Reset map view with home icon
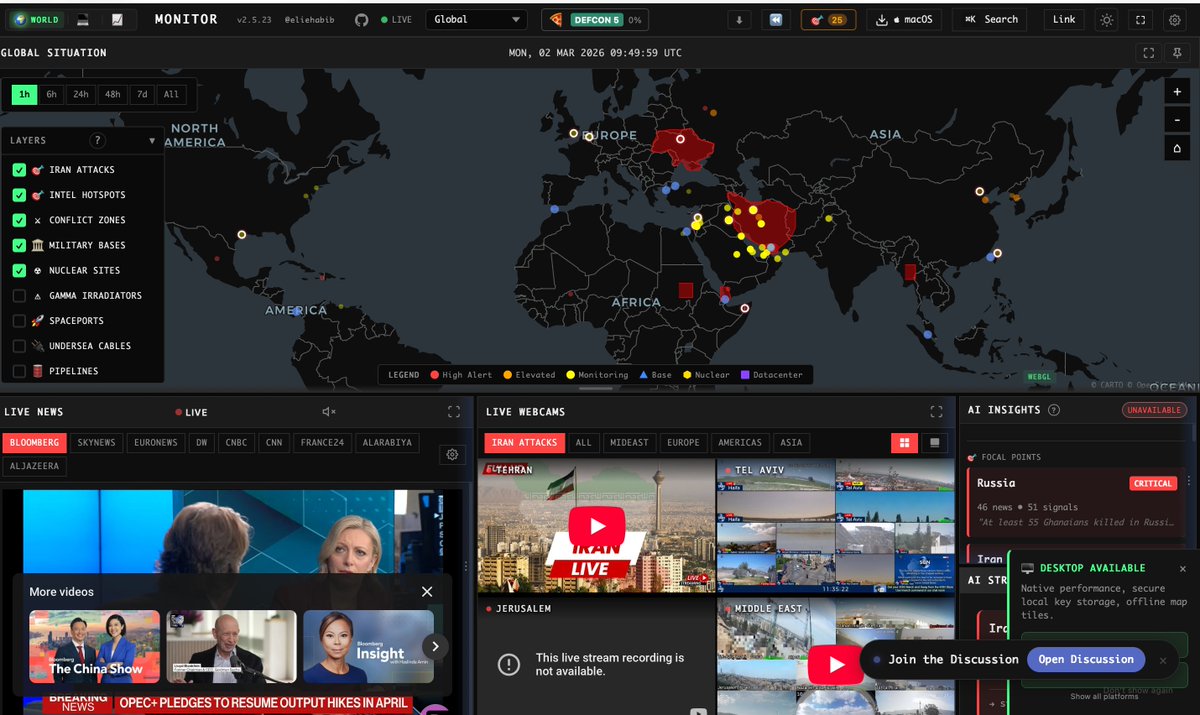This screenshot has width=1200, height=715. pyautogui.click(x=1177, y=148)
